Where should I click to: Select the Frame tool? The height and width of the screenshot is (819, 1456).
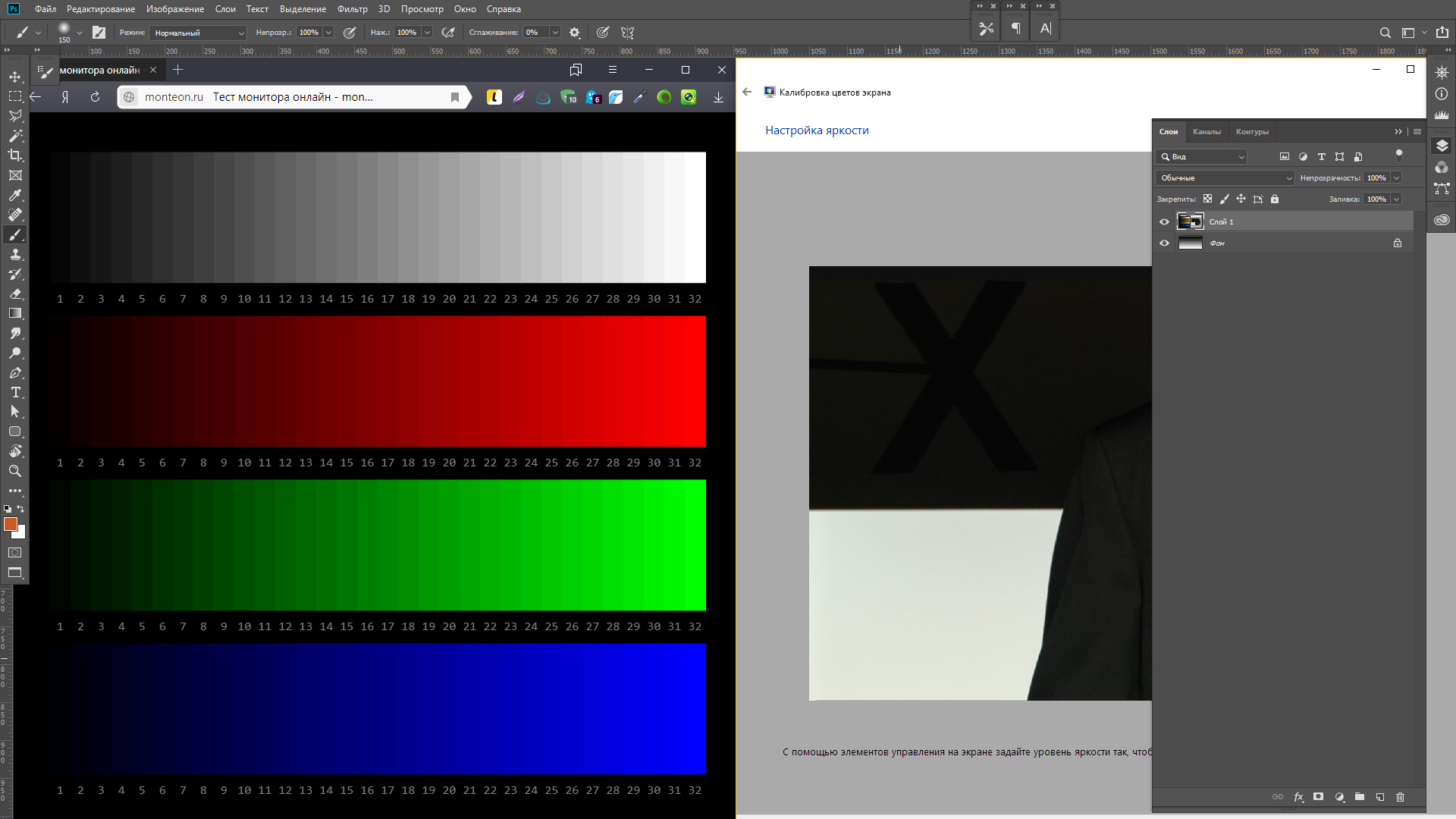point(15,175)
